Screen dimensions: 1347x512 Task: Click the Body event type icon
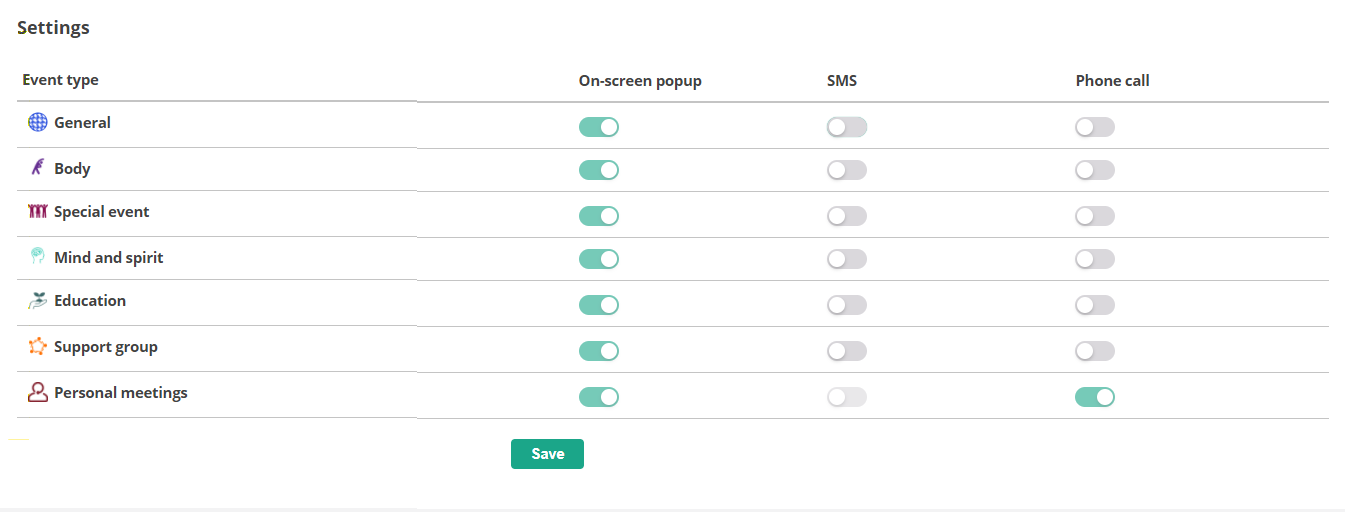tap(38, 168)
